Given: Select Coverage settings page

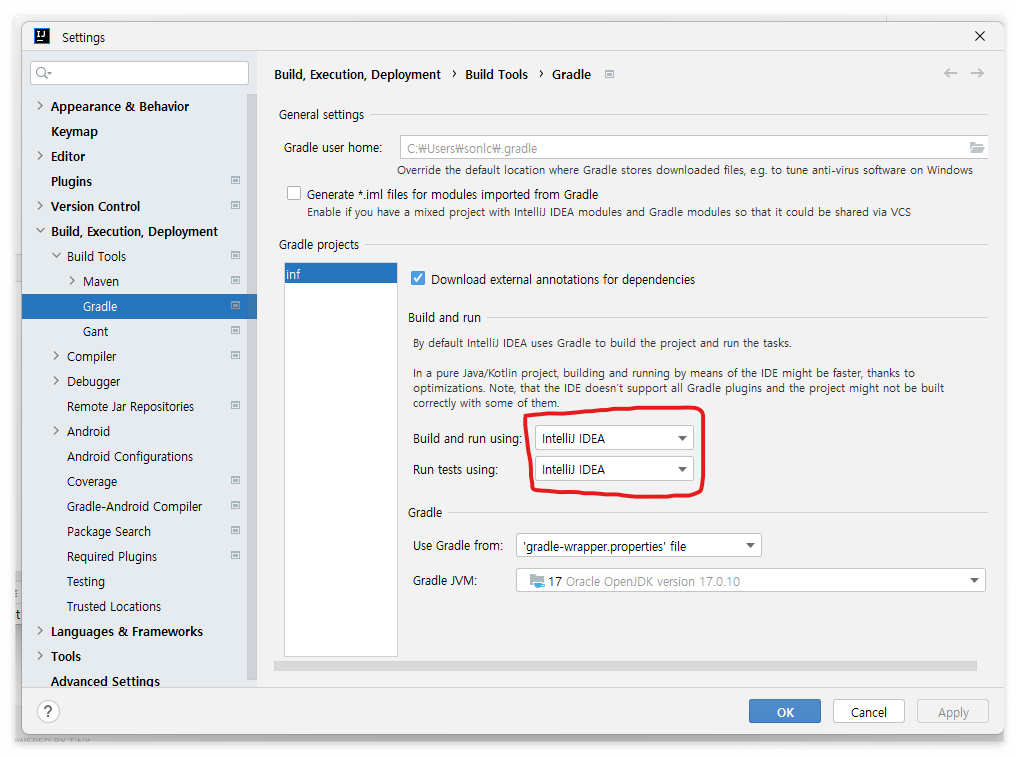Looking at the screenshot, I should (x=92, y=481).
